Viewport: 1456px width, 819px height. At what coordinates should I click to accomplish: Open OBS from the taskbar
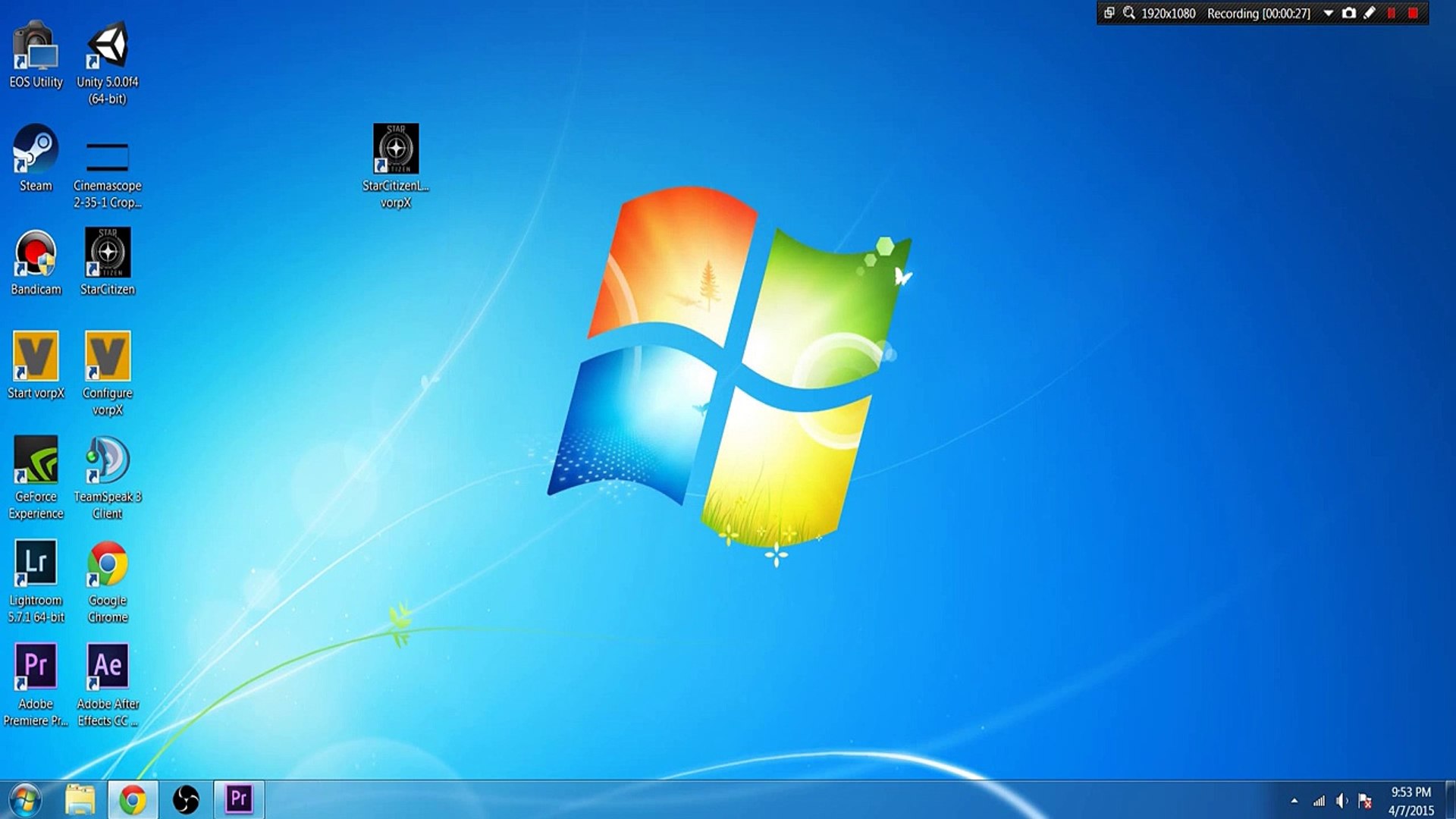click(x=186, y=799)
